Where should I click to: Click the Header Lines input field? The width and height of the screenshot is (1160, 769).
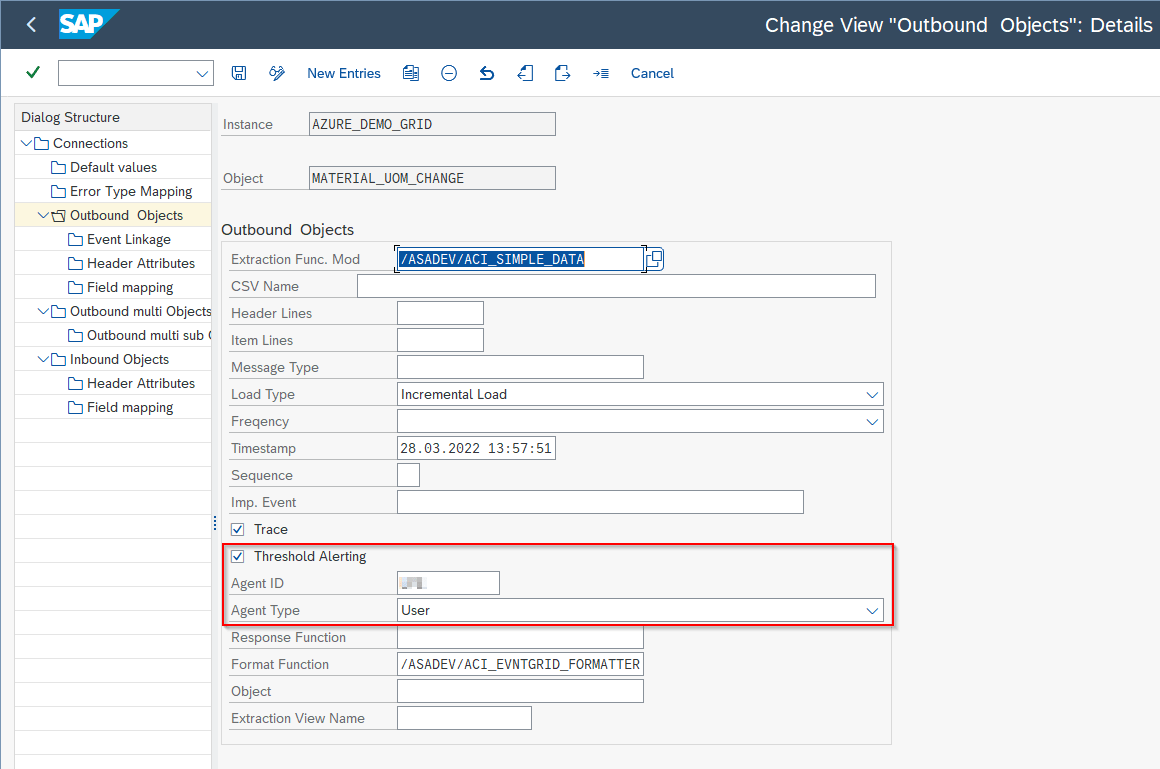point(440,313)
